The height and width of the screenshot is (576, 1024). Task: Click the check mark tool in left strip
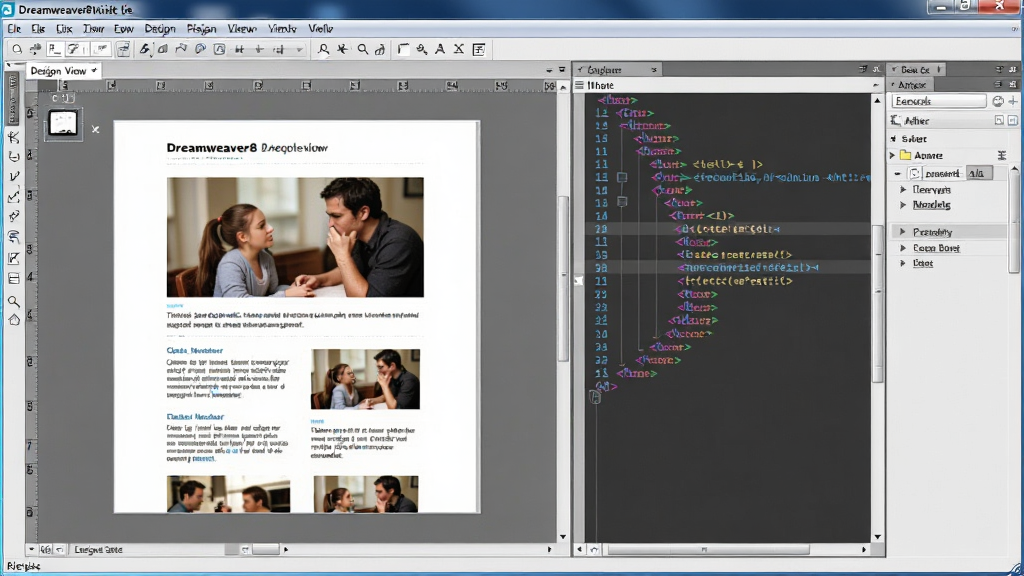click(x=14, y=176)
